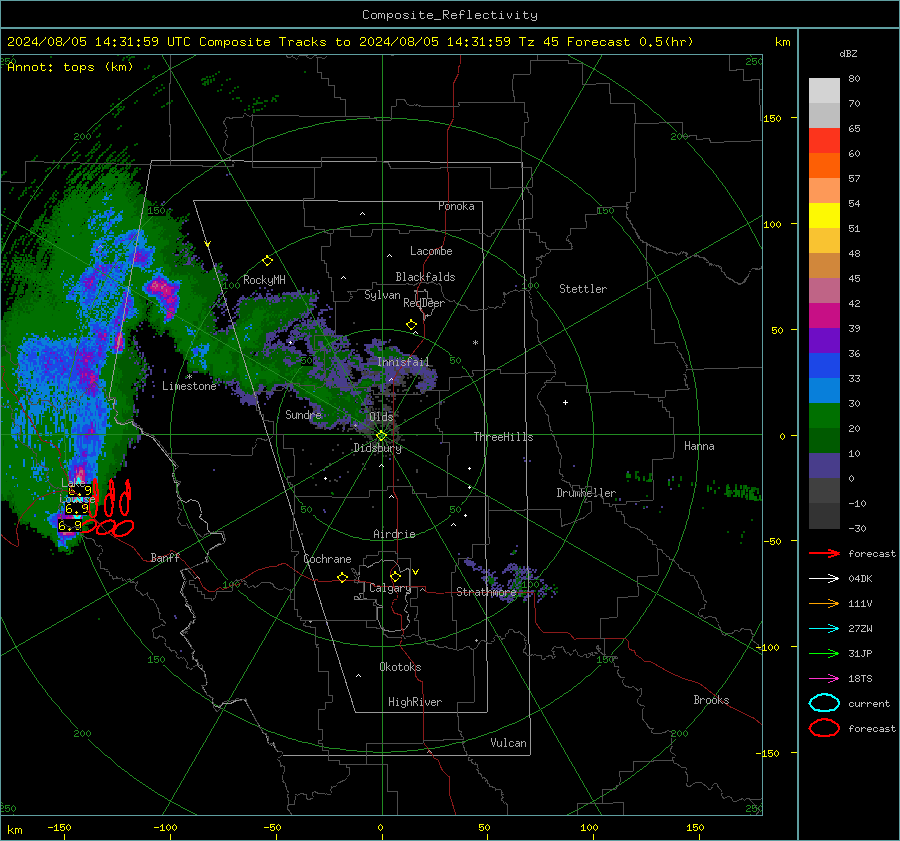
Task: Pick the purple 39 dBZ color swatch
Action: pyautogui.click(x=824, y=340)
